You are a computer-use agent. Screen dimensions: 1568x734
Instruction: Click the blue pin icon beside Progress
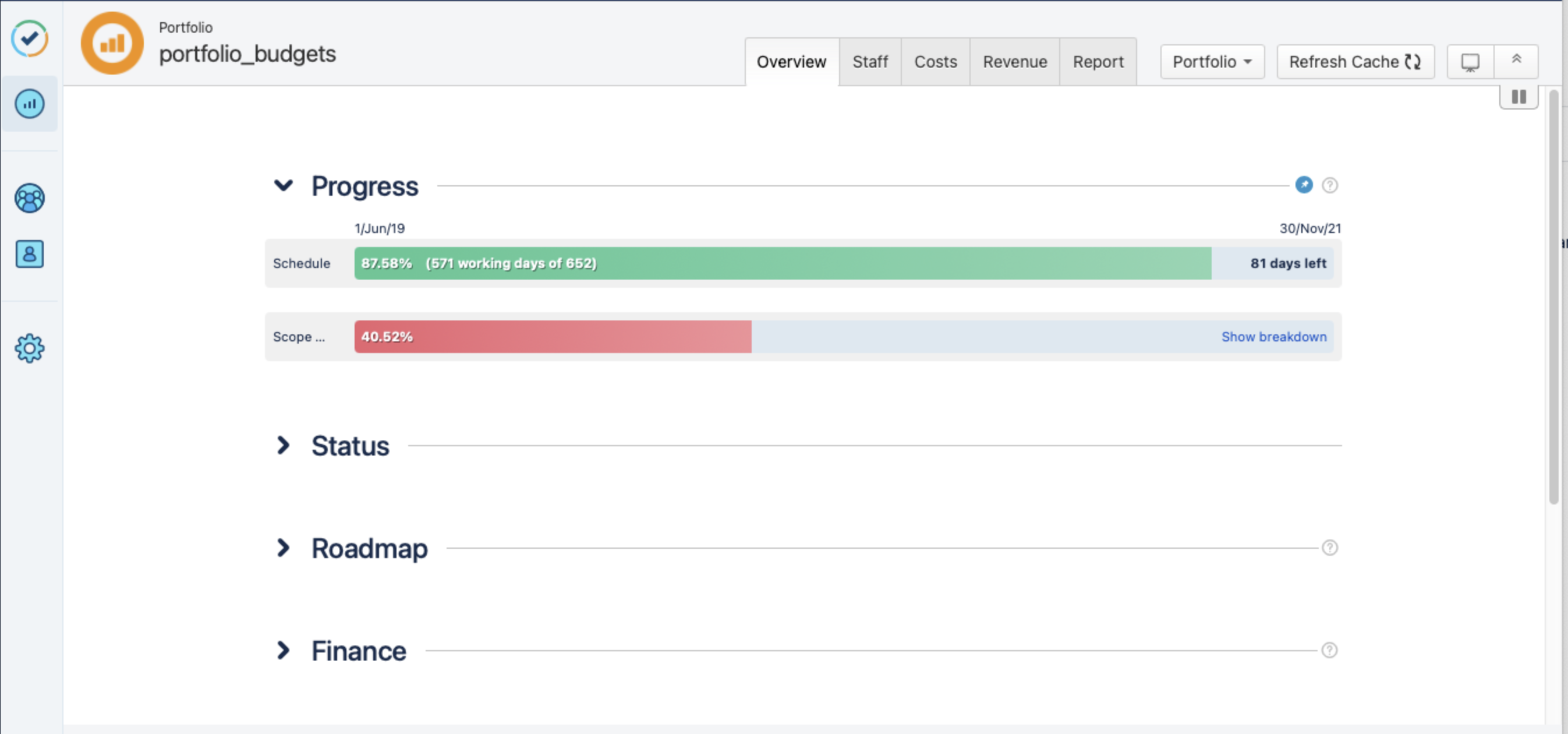point(1303,185)
